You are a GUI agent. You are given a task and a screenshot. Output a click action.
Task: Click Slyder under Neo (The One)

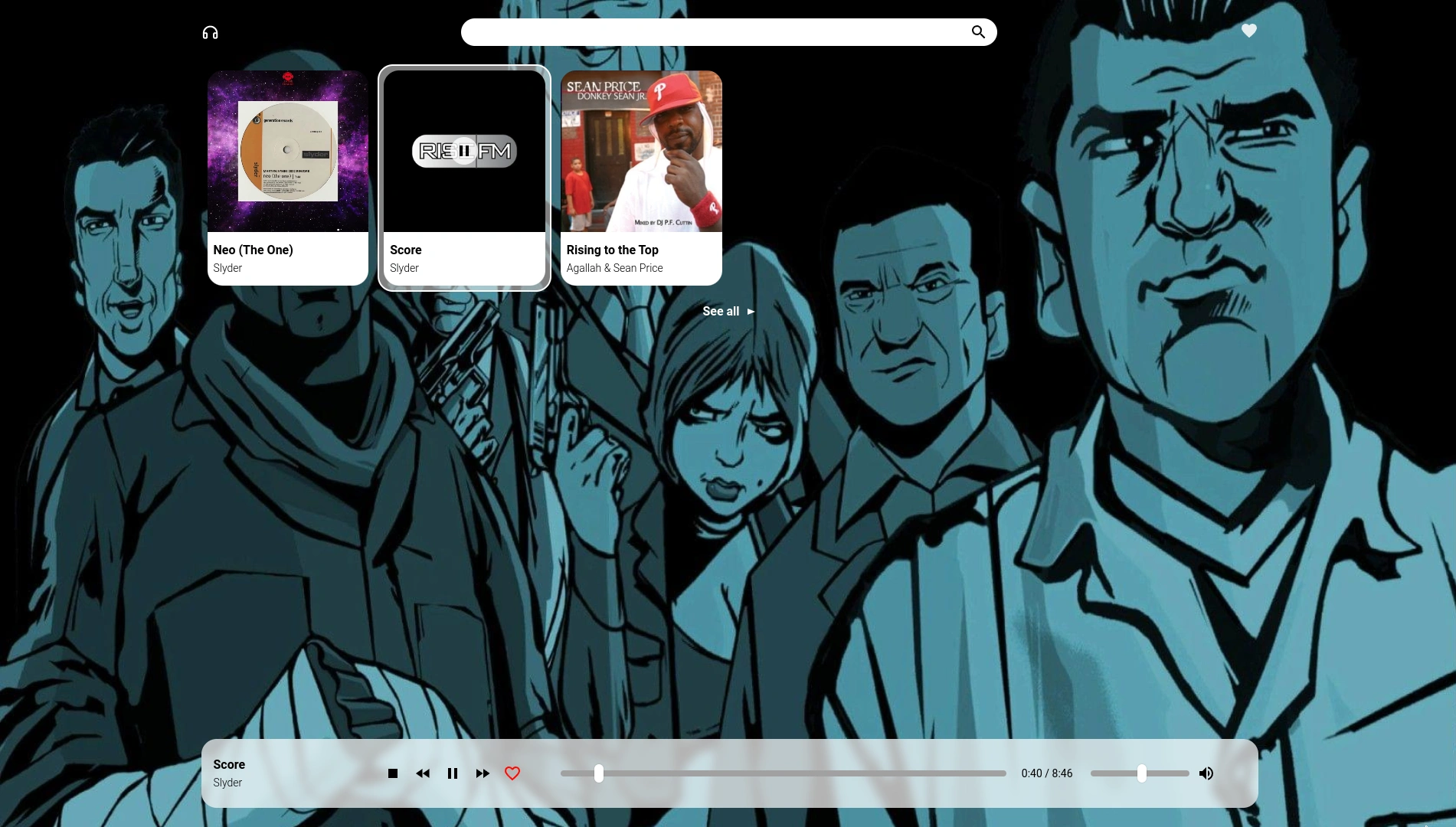tap(227, 268)
